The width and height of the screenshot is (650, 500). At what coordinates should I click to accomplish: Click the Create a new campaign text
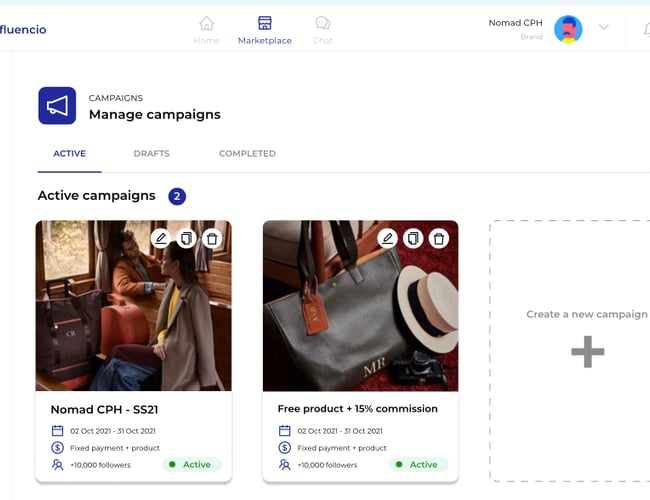587,314
